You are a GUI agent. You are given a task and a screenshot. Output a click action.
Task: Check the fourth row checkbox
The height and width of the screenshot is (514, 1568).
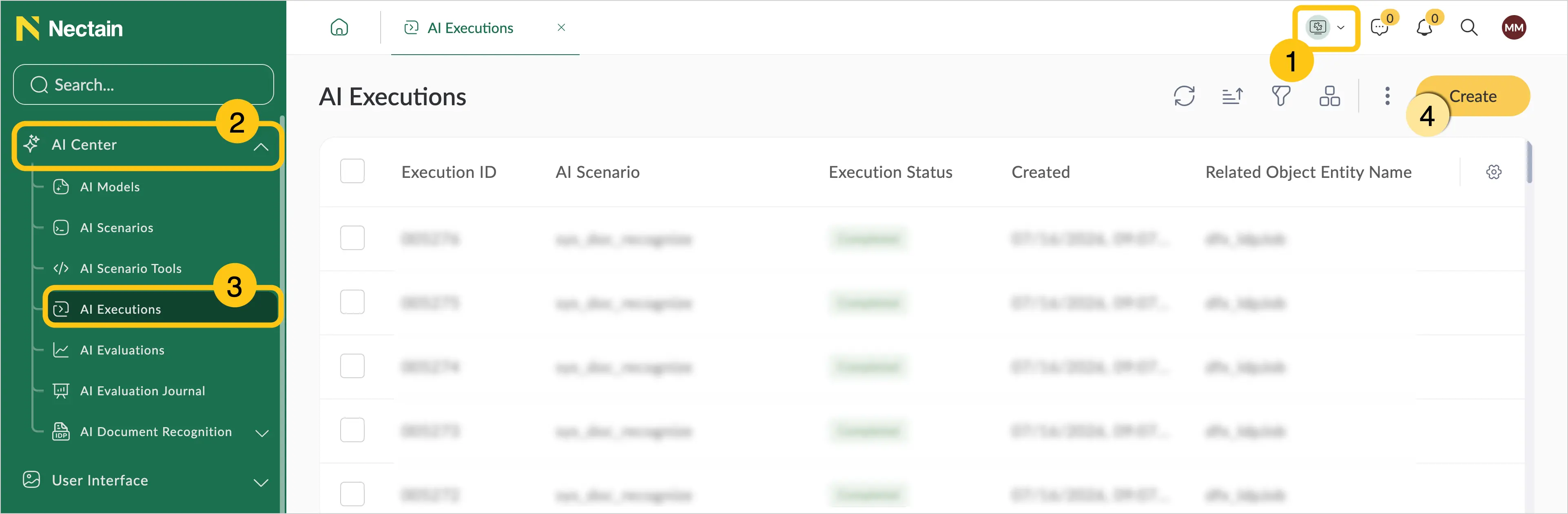352,430
